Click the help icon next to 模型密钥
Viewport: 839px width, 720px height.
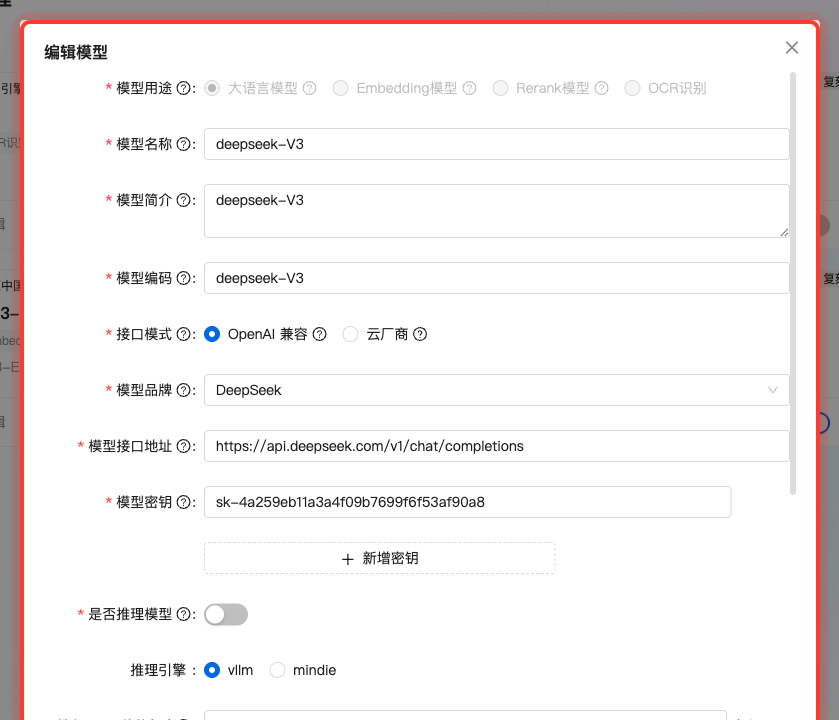[183, 502]
